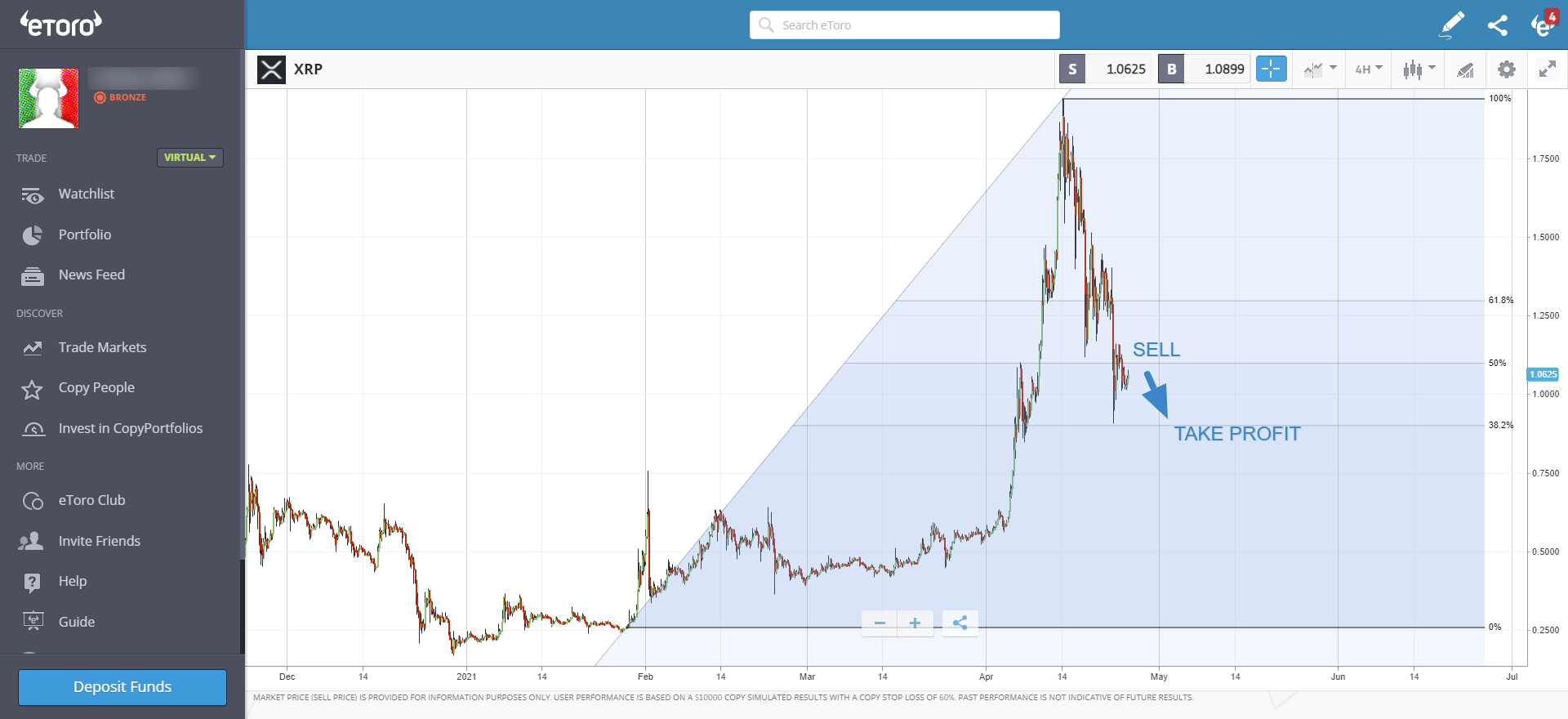
Task: Click the write post pencil icon
Action: click(x=1452, y=25)
